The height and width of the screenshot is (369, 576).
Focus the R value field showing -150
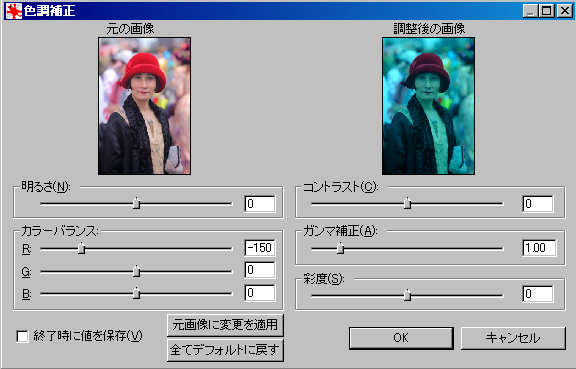click(260, 248)
